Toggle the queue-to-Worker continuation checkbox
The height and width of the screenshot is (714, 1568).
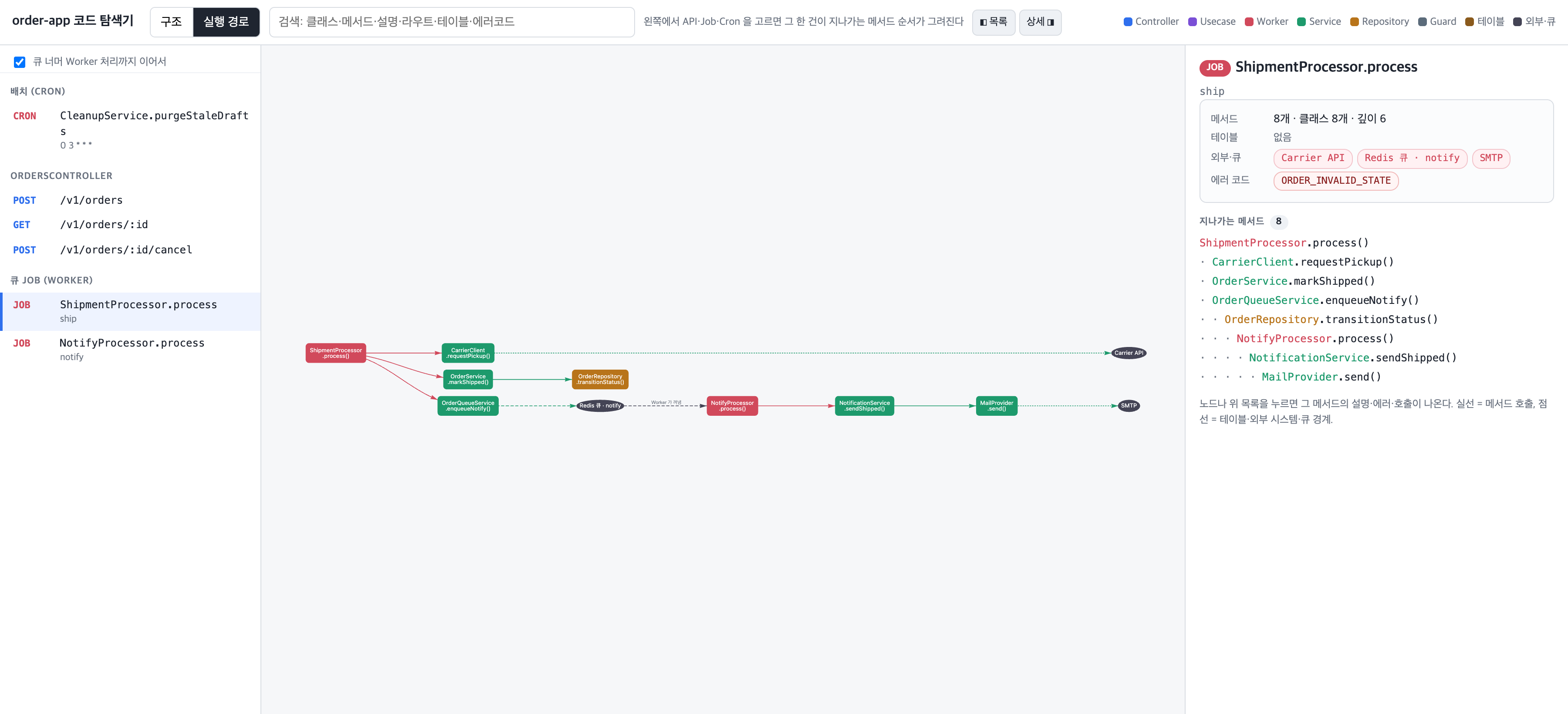click(x=20, y=62)
